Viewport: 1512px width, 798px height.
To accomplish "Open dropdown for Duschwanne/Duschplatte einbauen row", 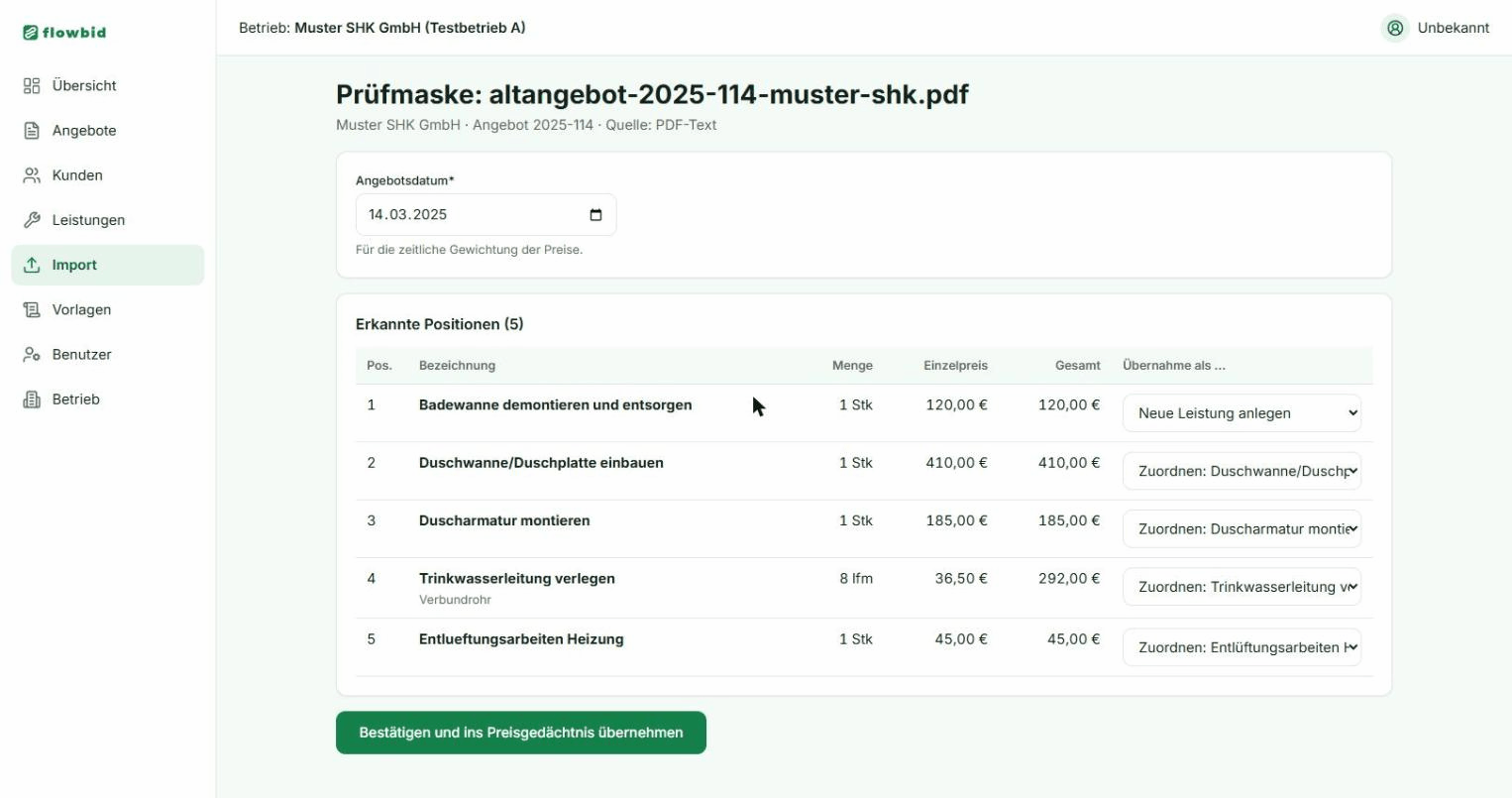I will click(x=1242, y=471).
